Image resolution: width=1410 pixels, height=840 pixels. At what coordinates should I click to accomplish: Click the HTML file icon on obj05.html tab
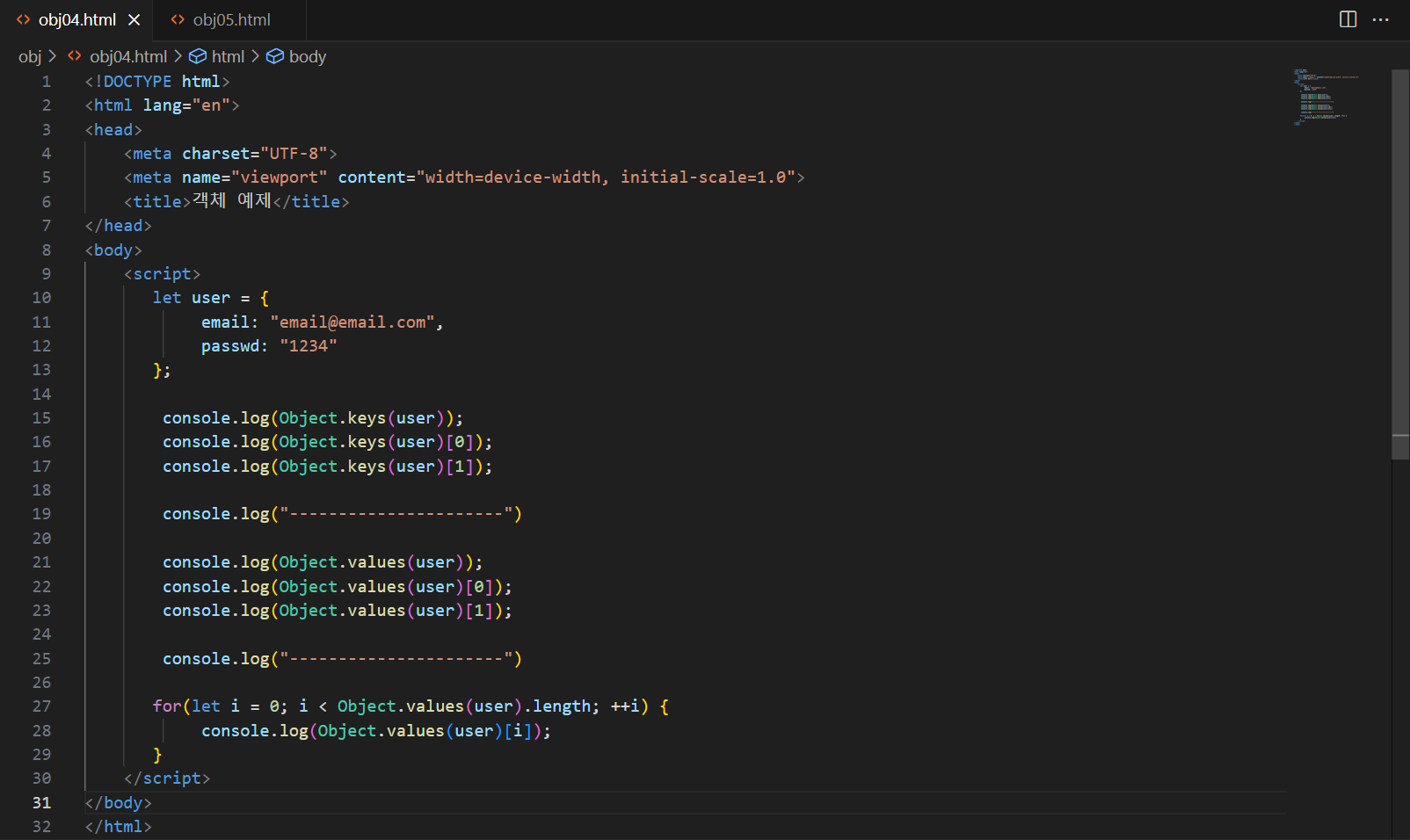178,19
